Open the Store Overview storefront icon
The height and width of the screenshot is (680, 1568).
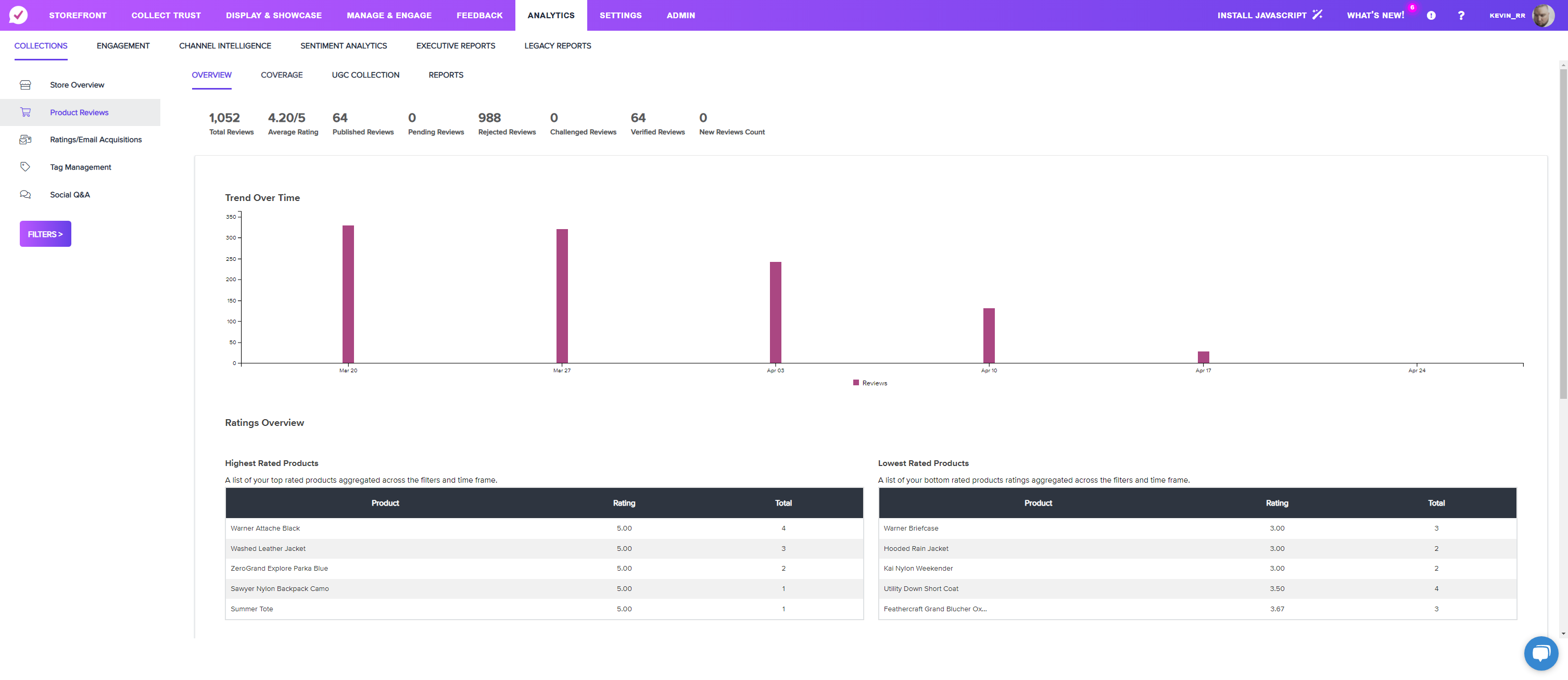(x=26, y=85)
